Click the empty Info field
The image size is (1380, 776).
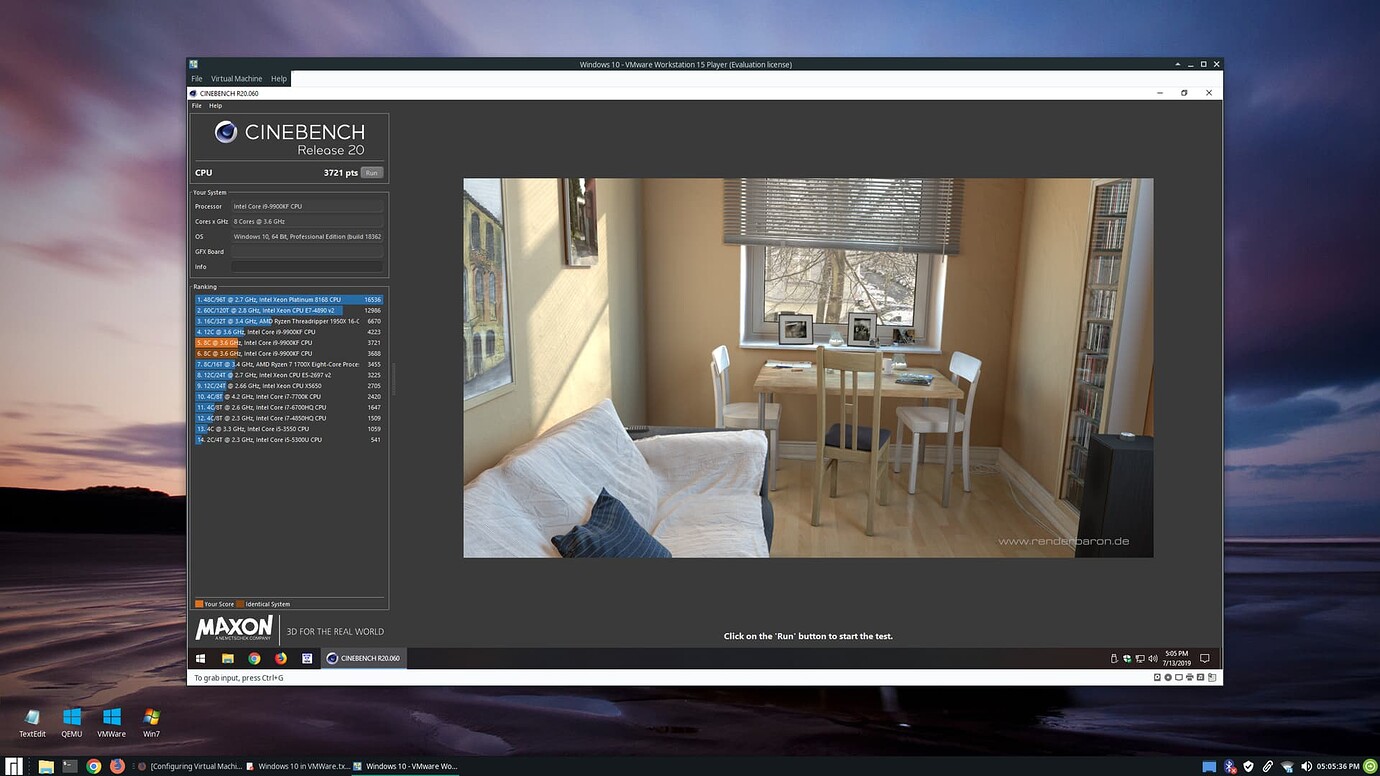click(307, 267)
